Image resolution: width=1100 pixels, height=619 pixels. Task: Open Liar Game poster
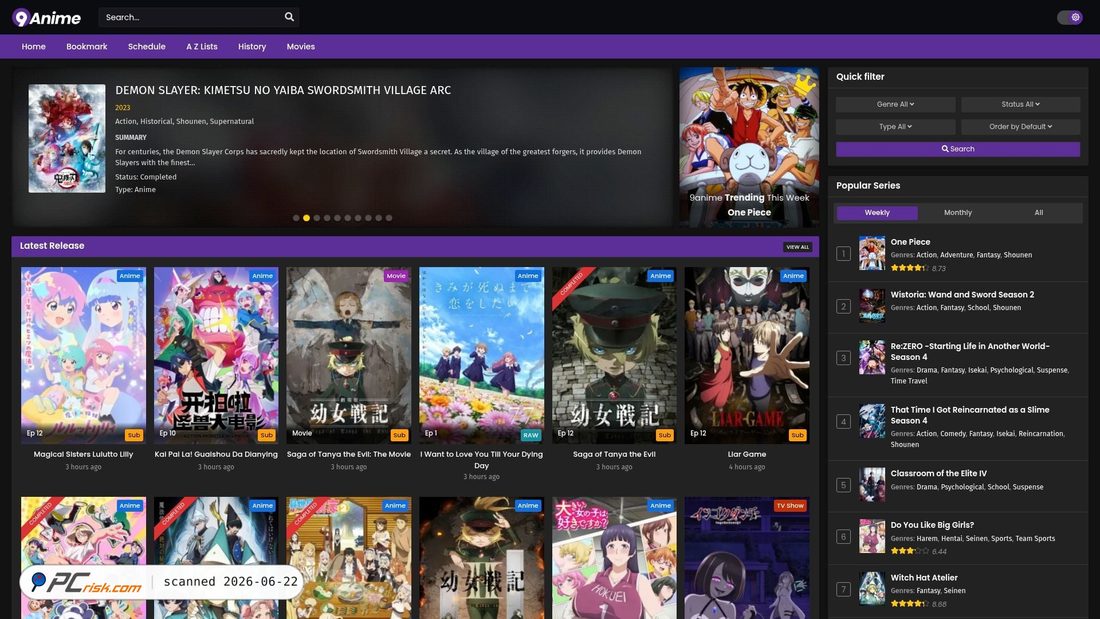click(x=747, y=355)
